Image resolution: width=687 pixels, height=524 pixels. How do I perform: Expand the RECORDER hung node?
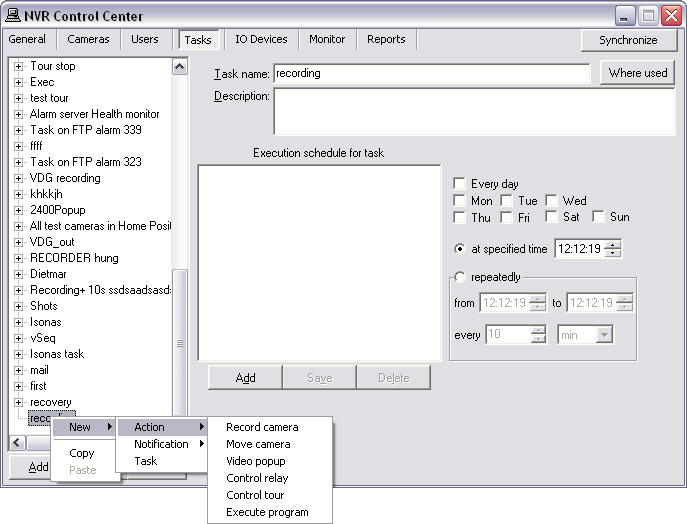18,258
